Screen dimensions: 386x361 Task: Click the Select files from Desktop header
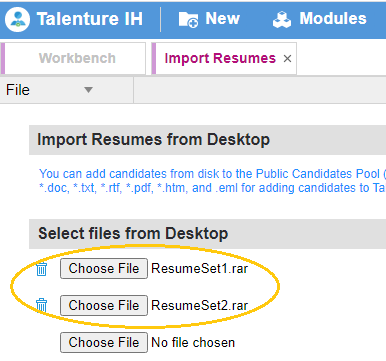(133, 233)
